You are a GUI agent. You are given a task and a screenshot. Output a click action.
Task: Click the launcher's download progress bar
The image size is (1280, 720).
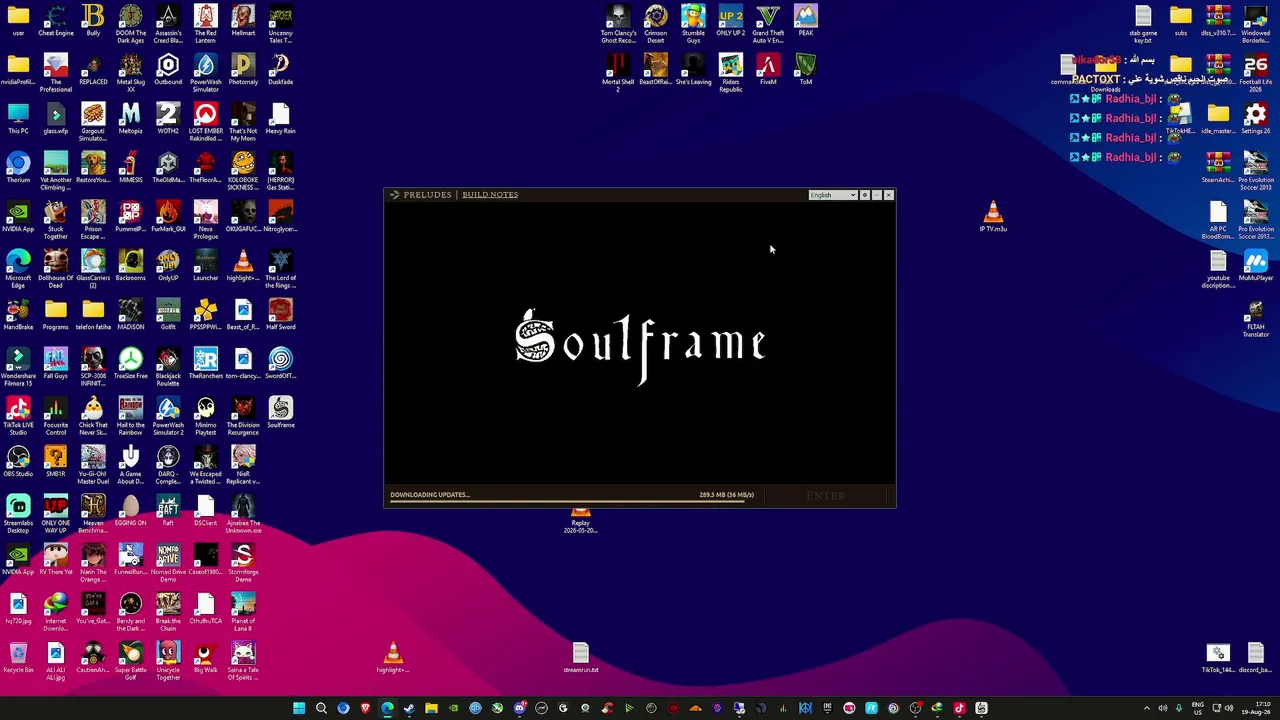572,502
